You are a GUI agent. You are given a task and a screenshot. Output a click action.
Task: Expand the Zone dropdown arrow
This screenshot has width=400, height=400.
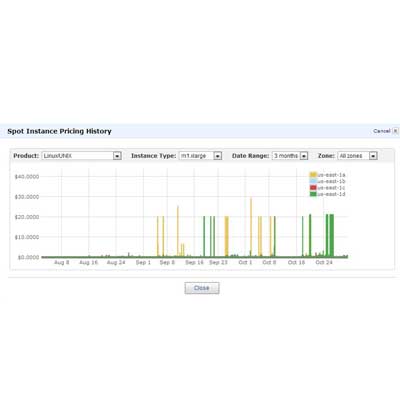[373, 156]
